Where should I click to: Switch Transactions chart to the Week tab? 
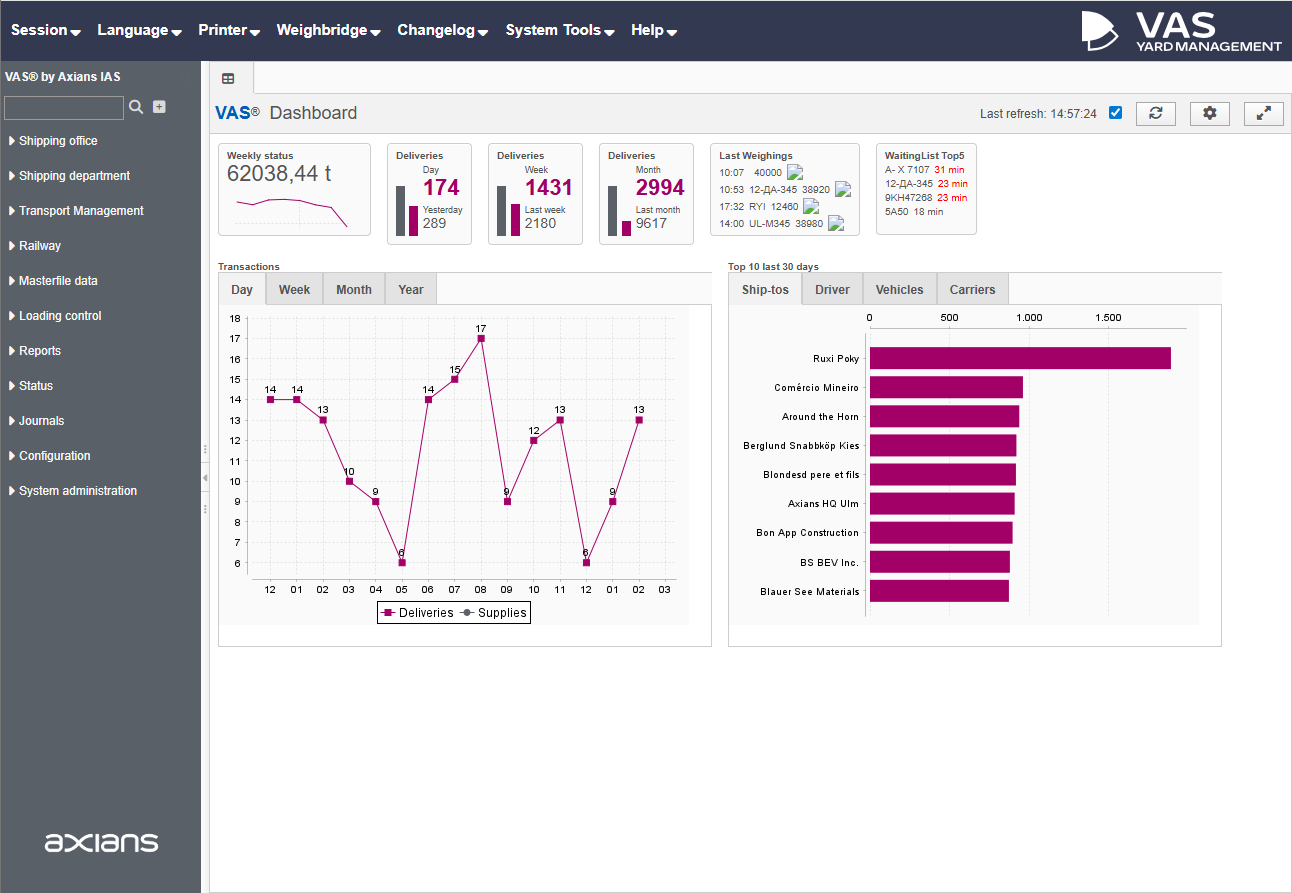[x=294, y=290]
